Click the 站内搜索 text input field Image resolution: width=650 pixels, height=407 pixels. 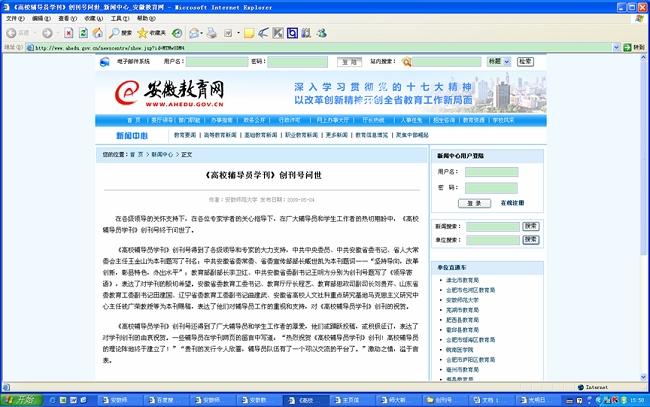click(447, 62)
